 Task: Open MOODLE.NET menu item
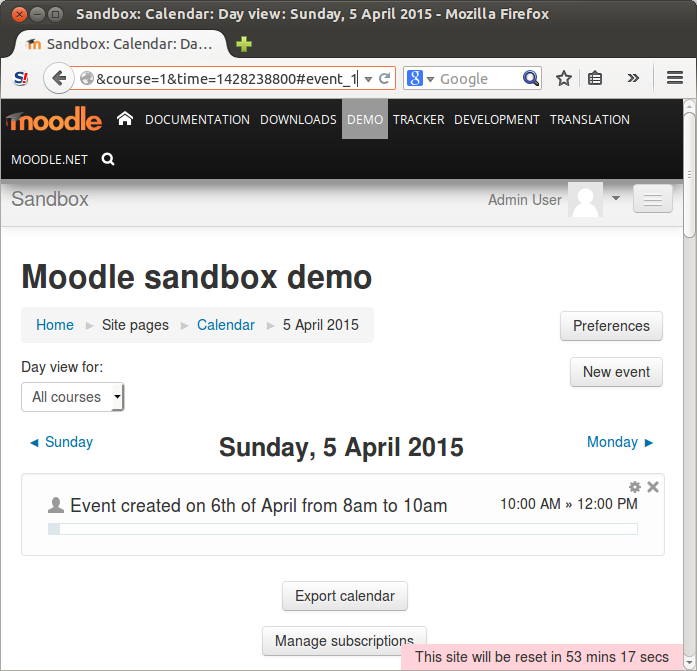49,160
